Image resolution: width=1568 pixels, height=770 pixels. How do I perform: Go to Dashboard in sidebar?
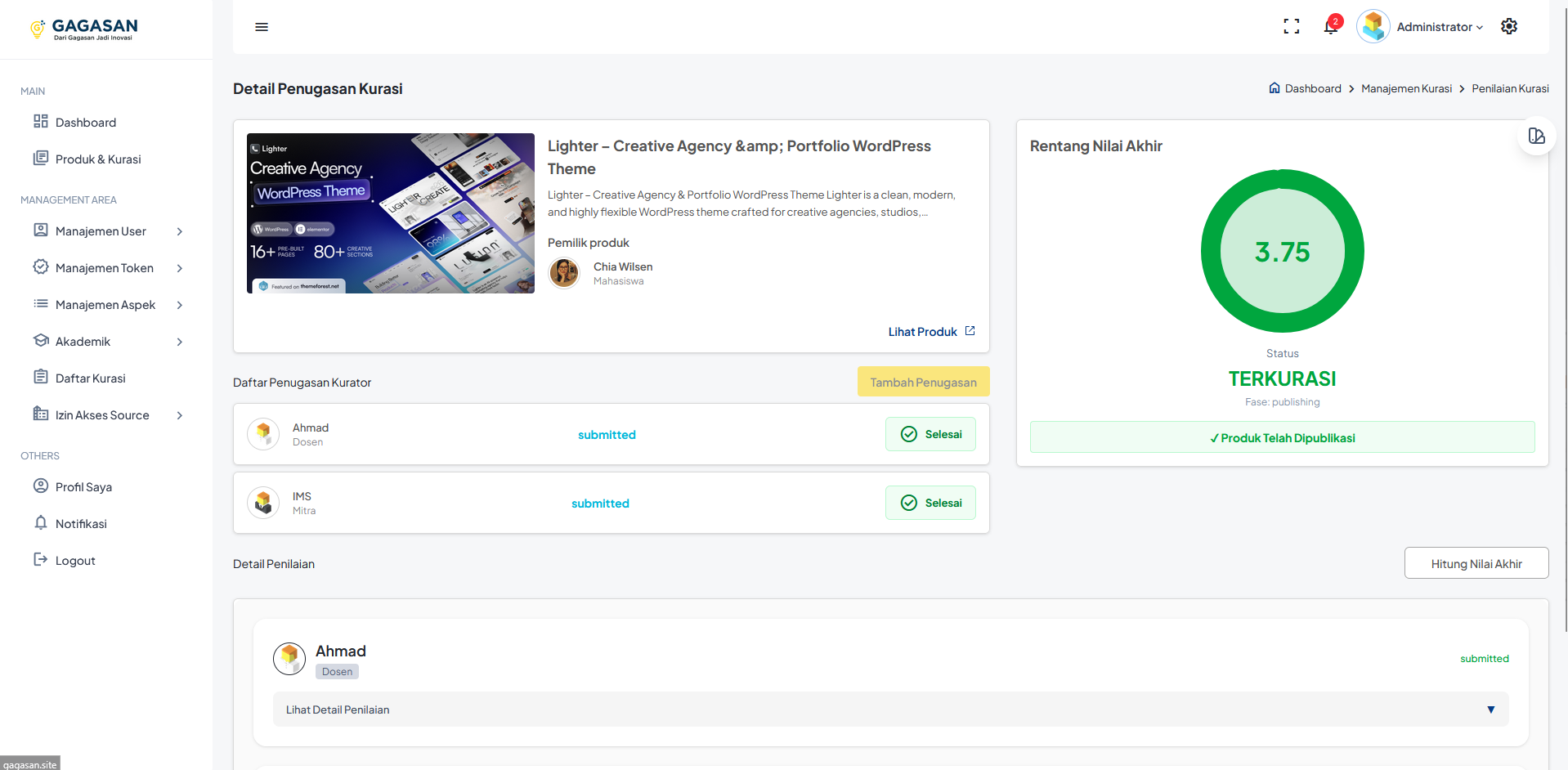[x=86, y=123]
